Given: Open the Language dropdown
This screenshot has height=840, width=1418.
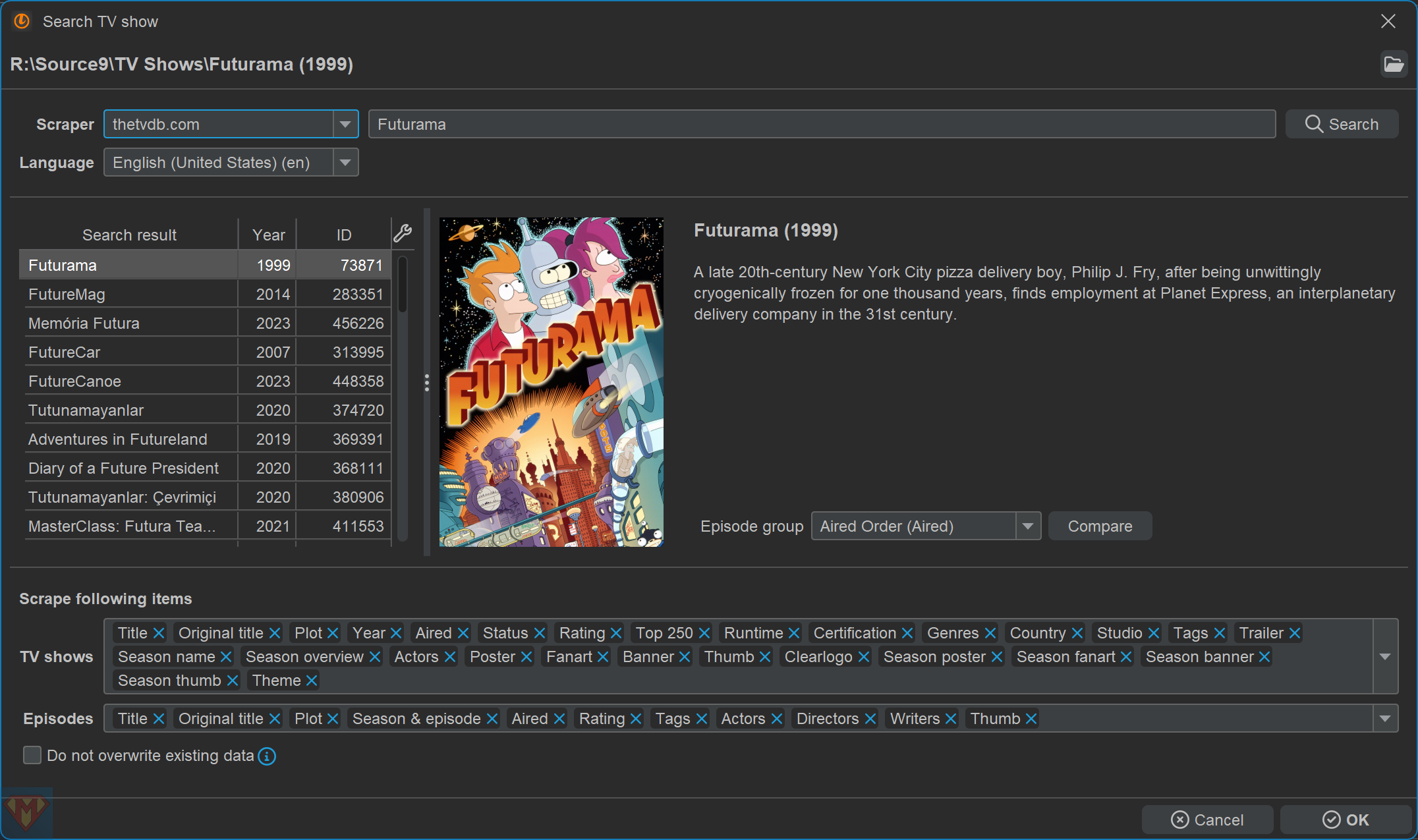Looking at the screenshot, I should click(x=345, y=163).
